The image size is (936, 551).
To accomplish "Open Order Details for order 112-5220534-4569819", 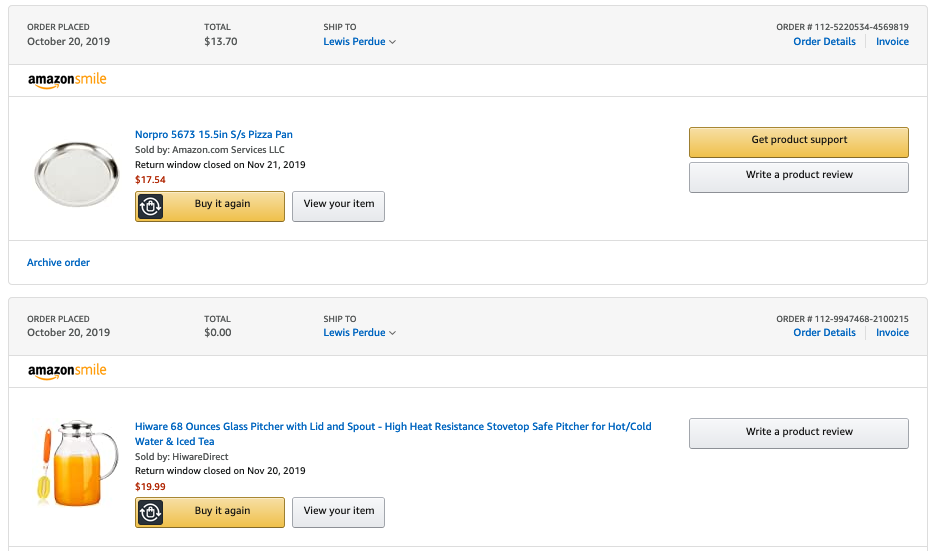I will tap(824, 41).
